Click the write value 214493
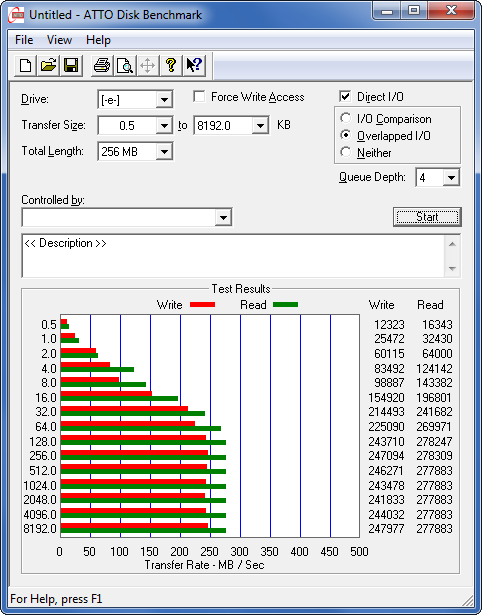The image size is (482, 615). click(x=386, y=412)
